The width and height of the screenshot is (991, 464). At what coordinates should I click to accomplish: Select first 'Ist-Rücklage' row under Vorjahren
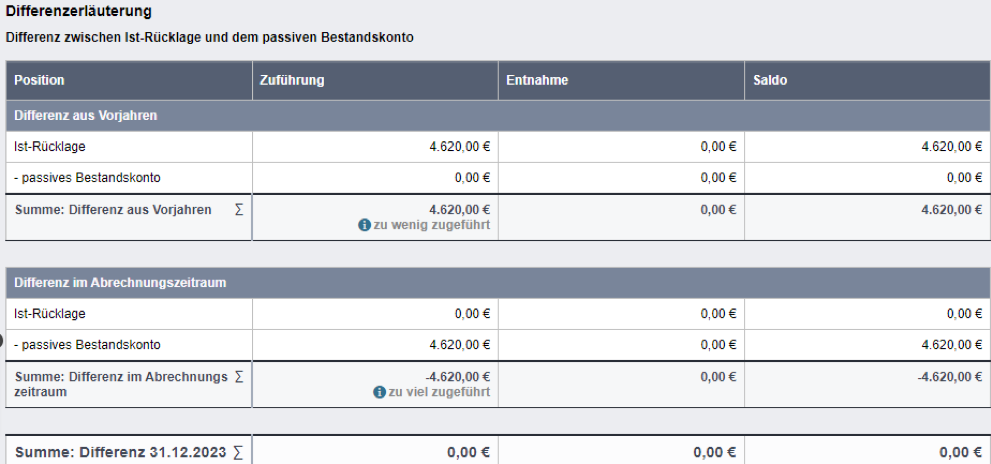point(498,147)
